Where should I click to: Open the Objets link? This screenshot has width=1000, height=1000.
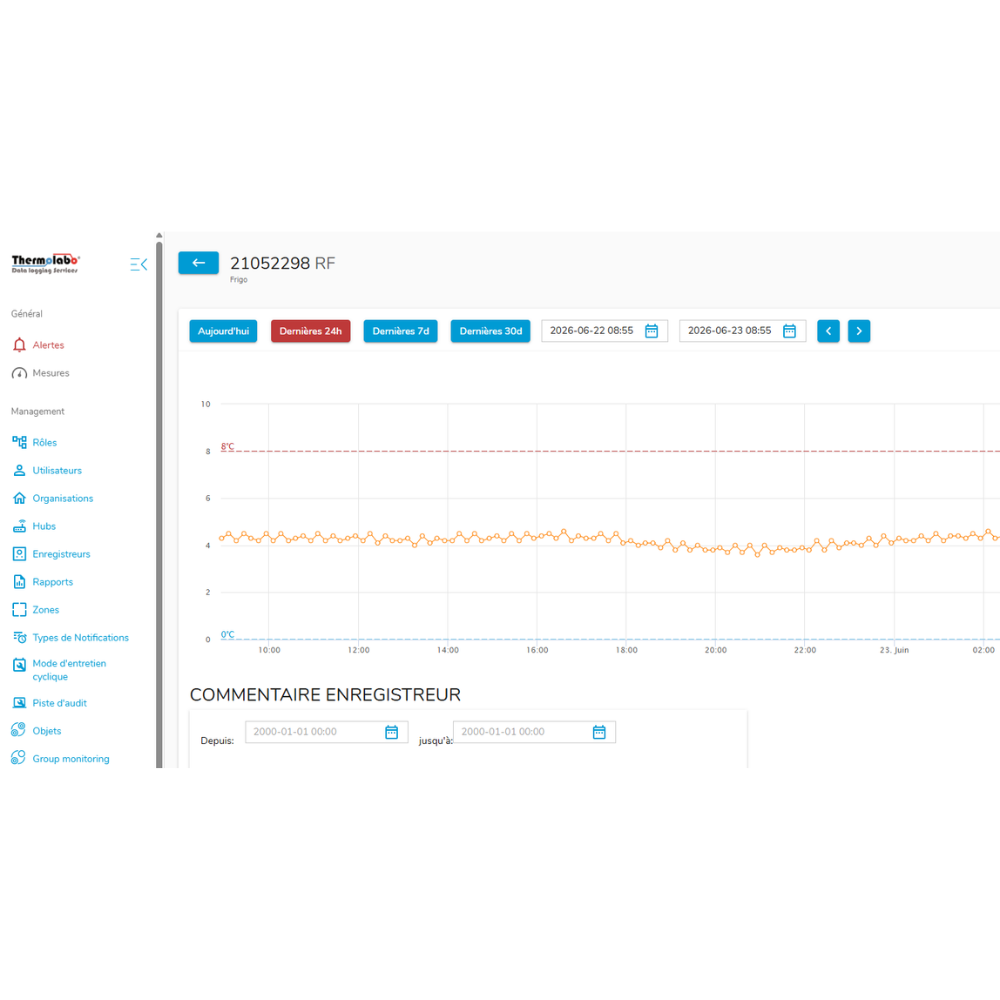pos(47,731)
